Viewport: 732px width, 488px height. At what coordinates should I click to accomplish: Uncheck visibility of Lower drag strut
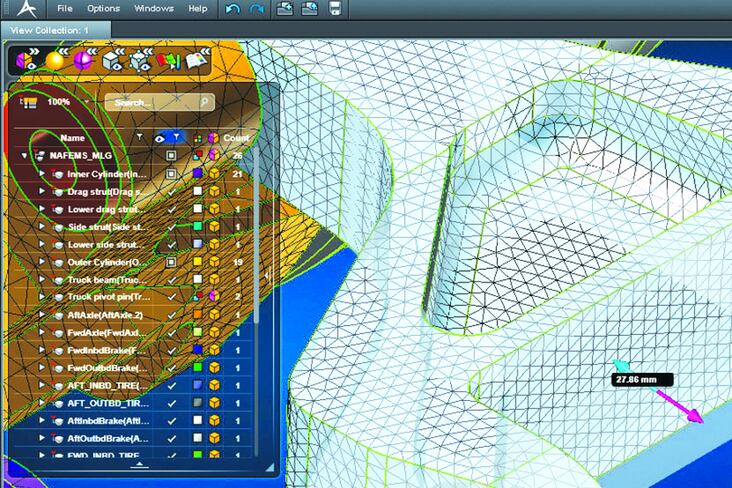[171, 210]
